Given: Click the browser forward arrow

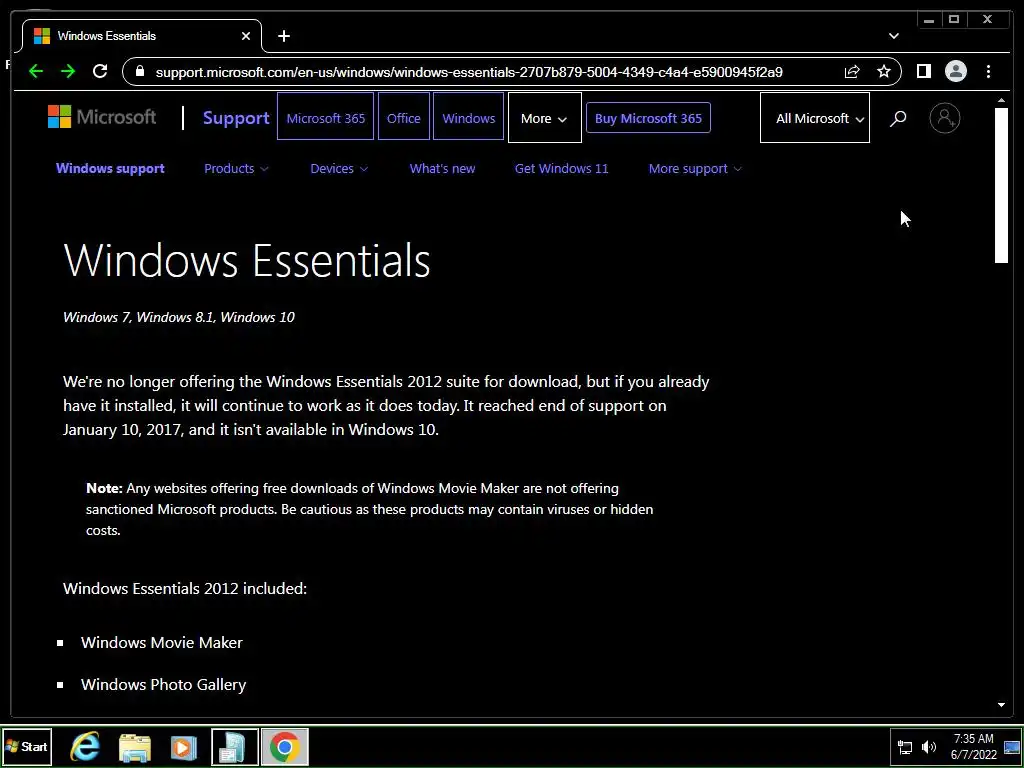Looking at the screenshot, I should [68, 72].
